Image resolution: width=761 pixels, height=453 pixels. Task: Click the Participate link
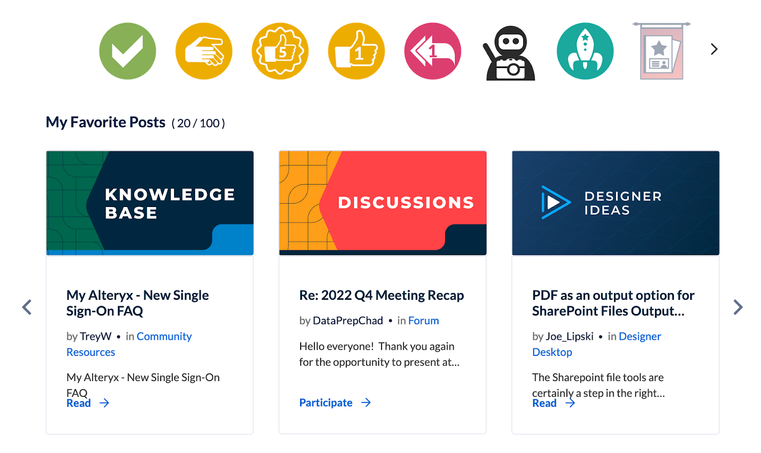(x=335, y=403)
